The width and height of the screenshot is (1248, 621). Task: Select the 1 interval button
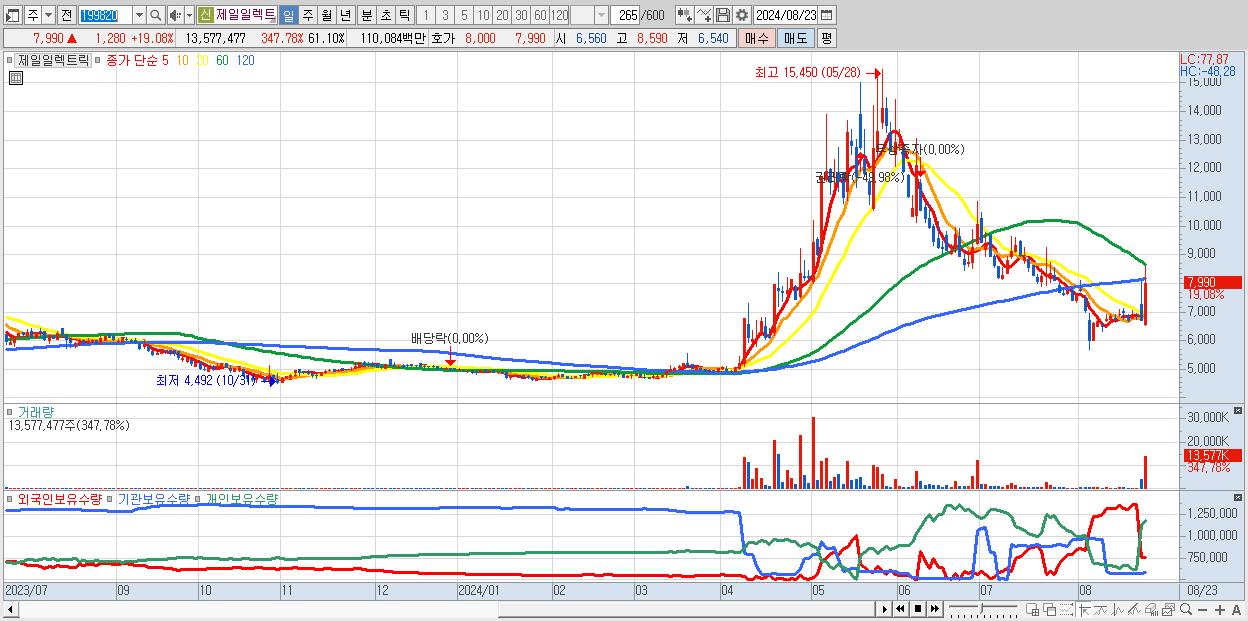click(426, 15)
